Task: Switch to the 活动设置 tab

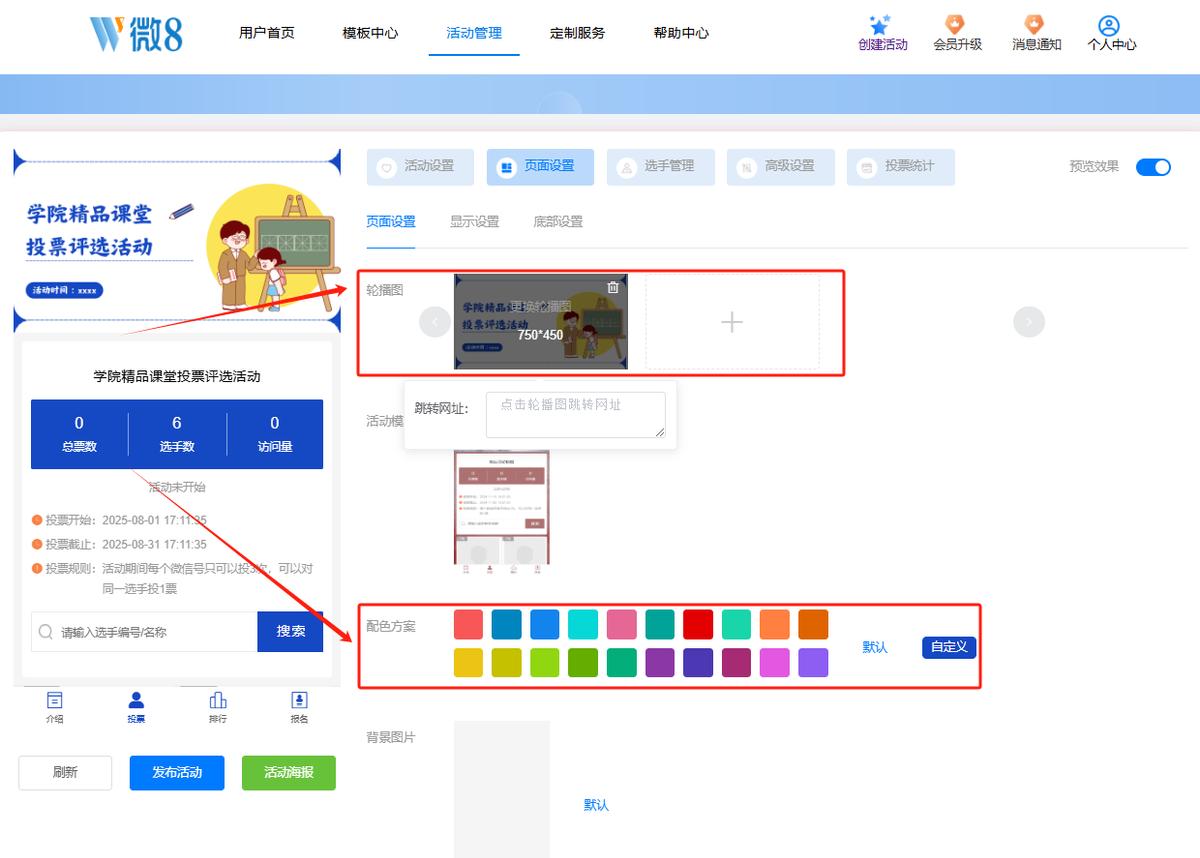Action: pos(420,167)
